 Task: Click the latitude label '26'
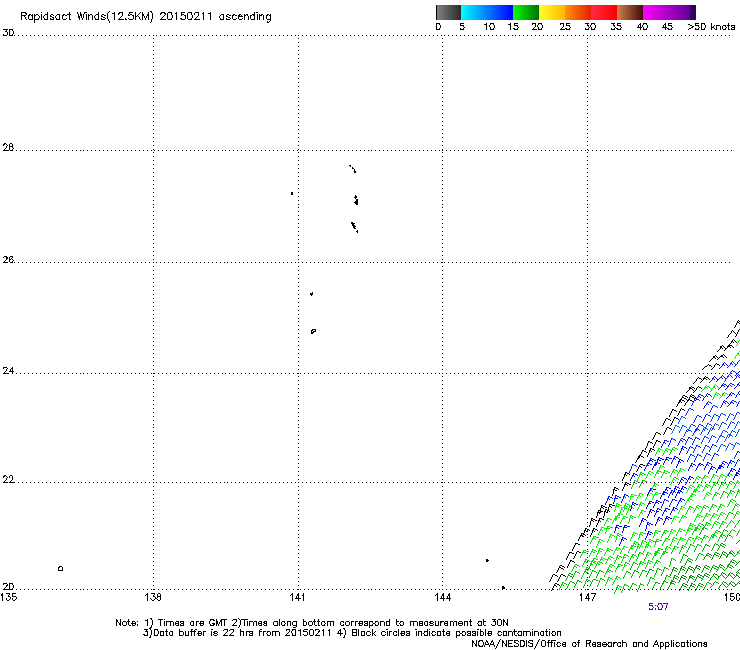coord(8,259)
